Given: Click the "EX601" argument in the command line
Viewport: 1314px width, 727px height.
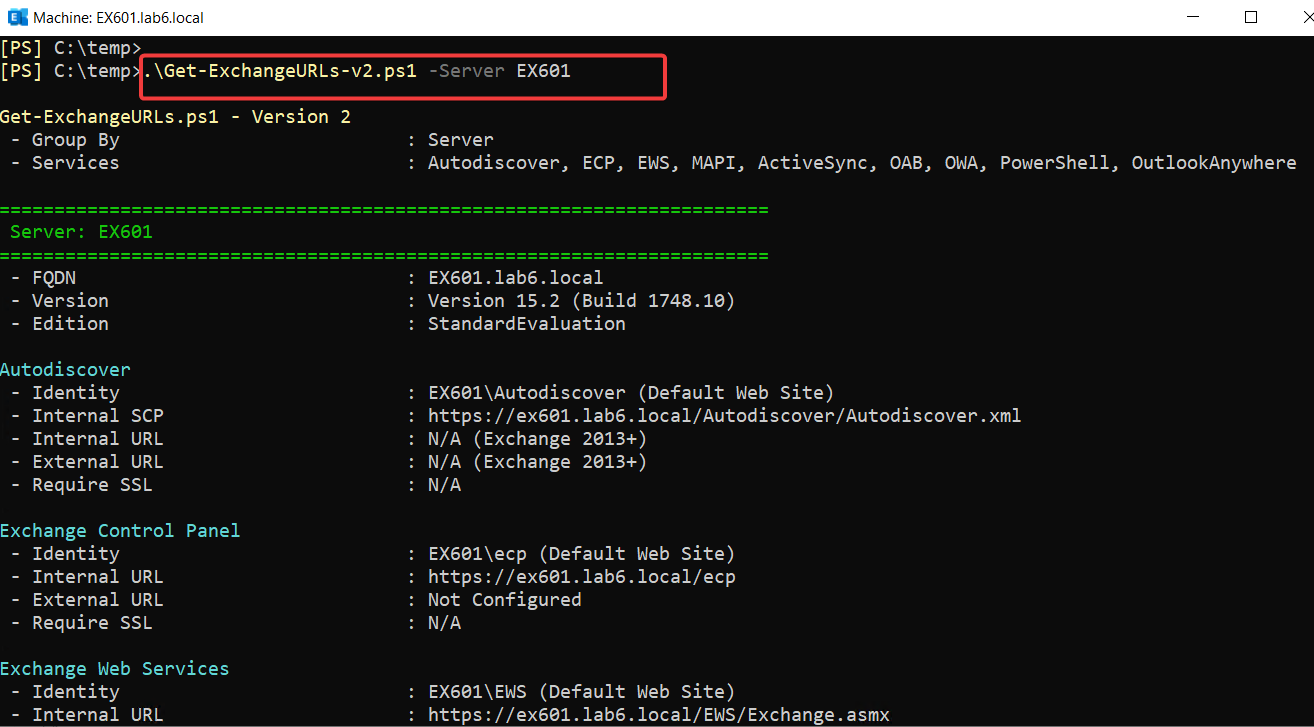Looking at the screenshot, I should 543,71.
